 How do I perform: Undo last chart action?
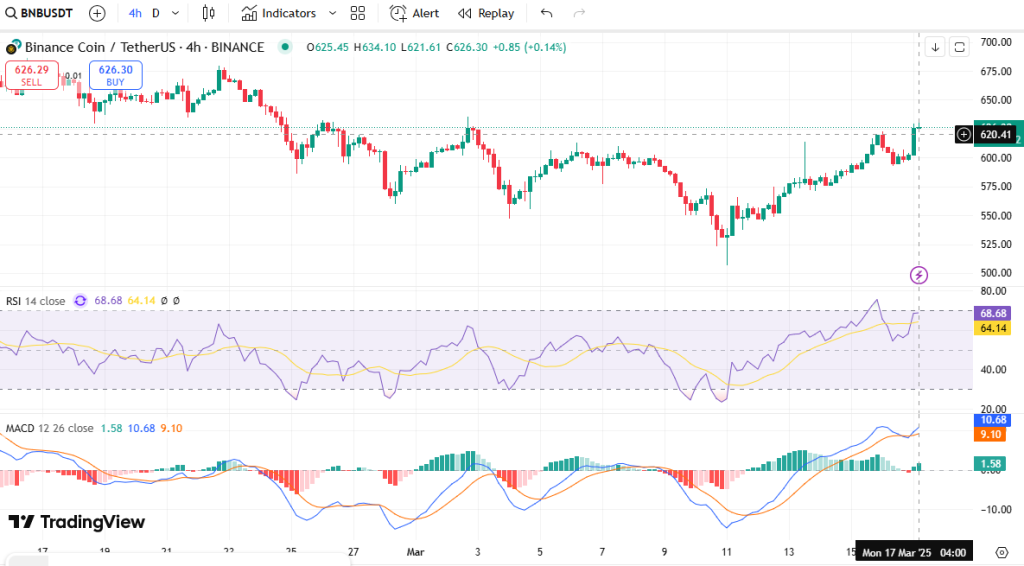(547, 13)
